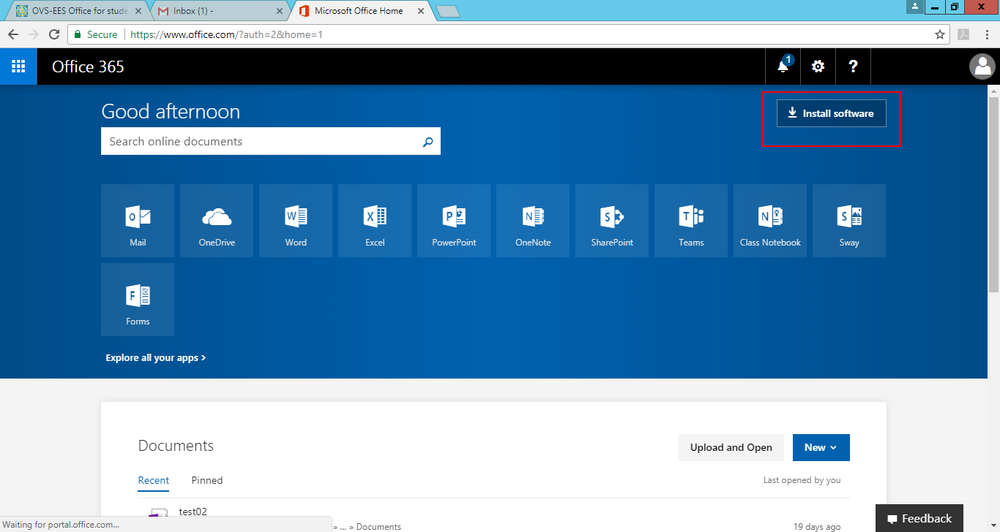The width and height of the screenshot is (1000, 532).
Task: Launch the SharePoint app tile
Action: (x=612, y=221)
